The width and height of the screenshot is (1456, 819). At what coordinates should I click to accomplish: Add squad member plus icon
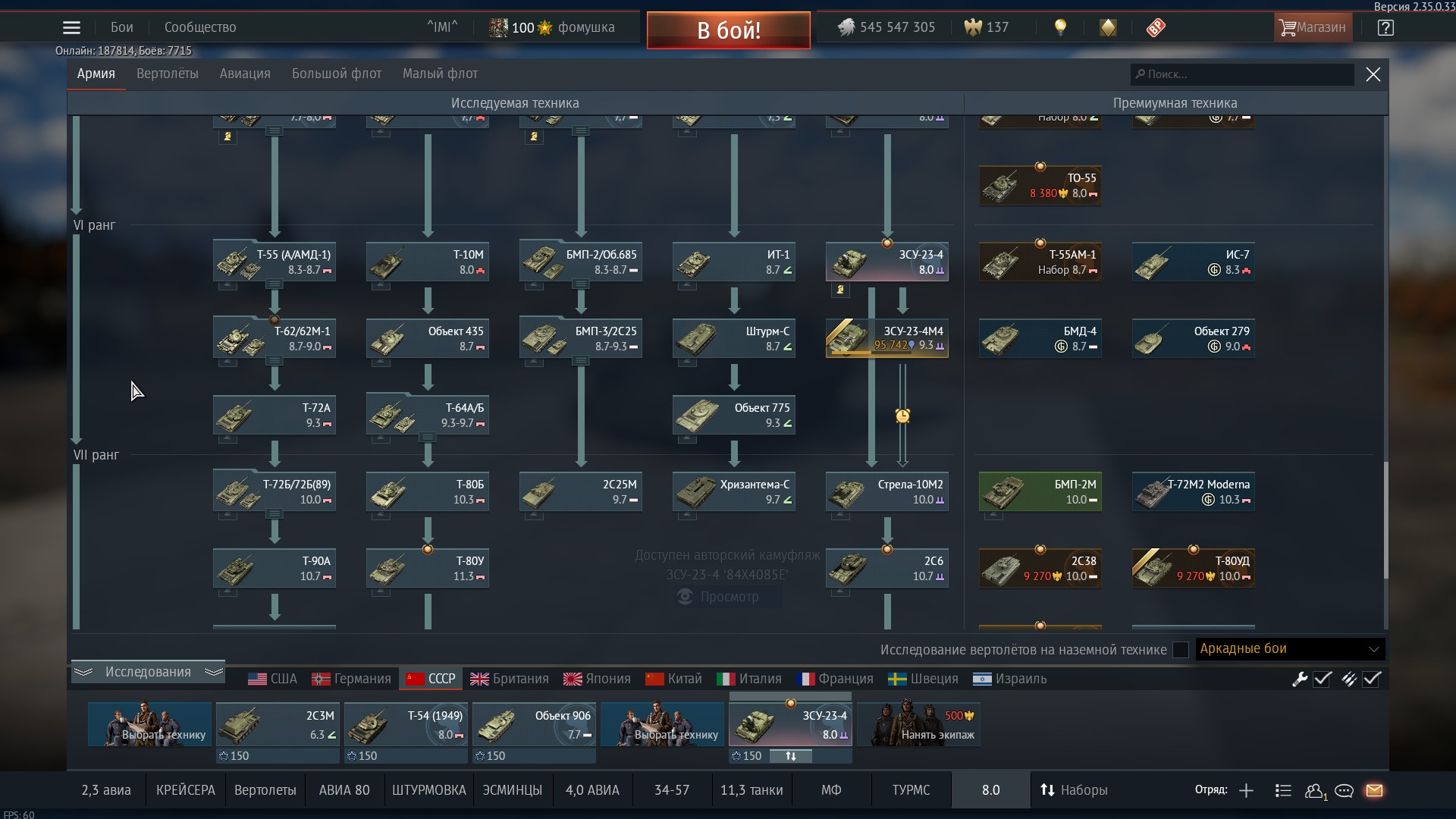(x=1246, y=790)
